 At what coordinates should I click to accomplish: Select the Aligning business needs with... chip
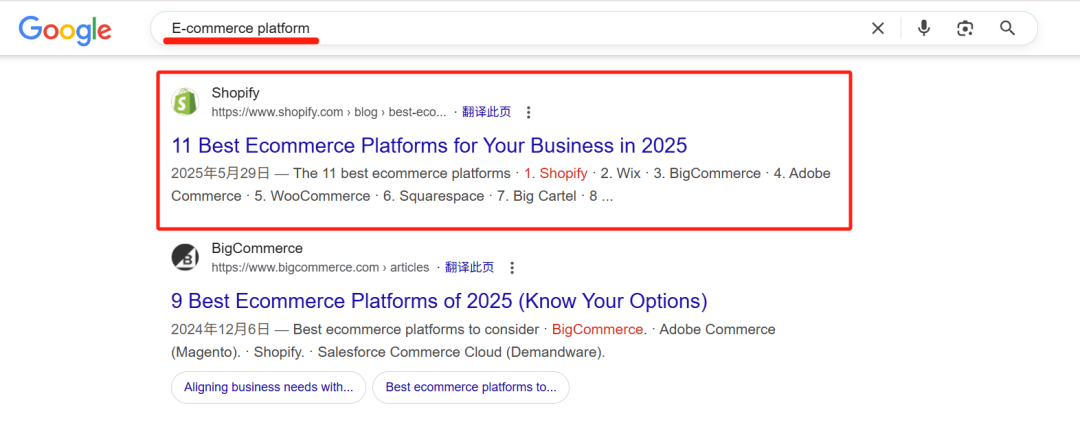click(x=269, y=387)
